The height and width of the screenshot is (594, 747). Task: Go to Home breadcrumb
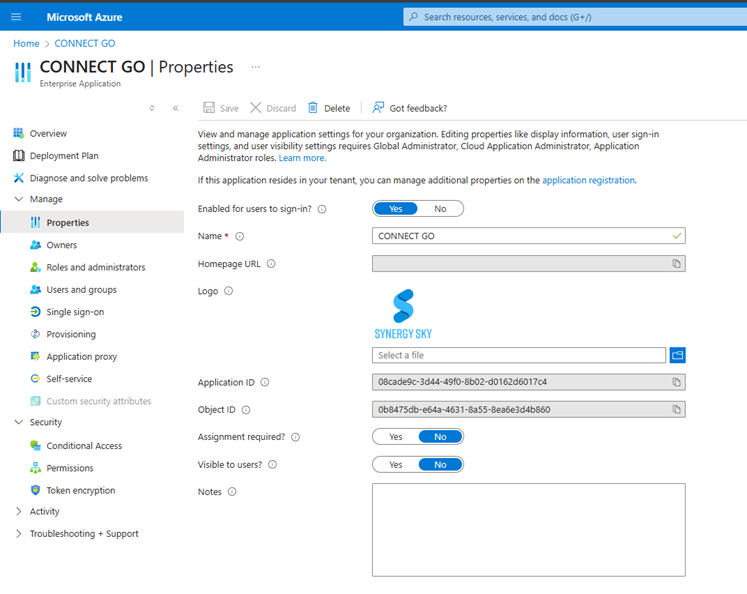(26, 43)
